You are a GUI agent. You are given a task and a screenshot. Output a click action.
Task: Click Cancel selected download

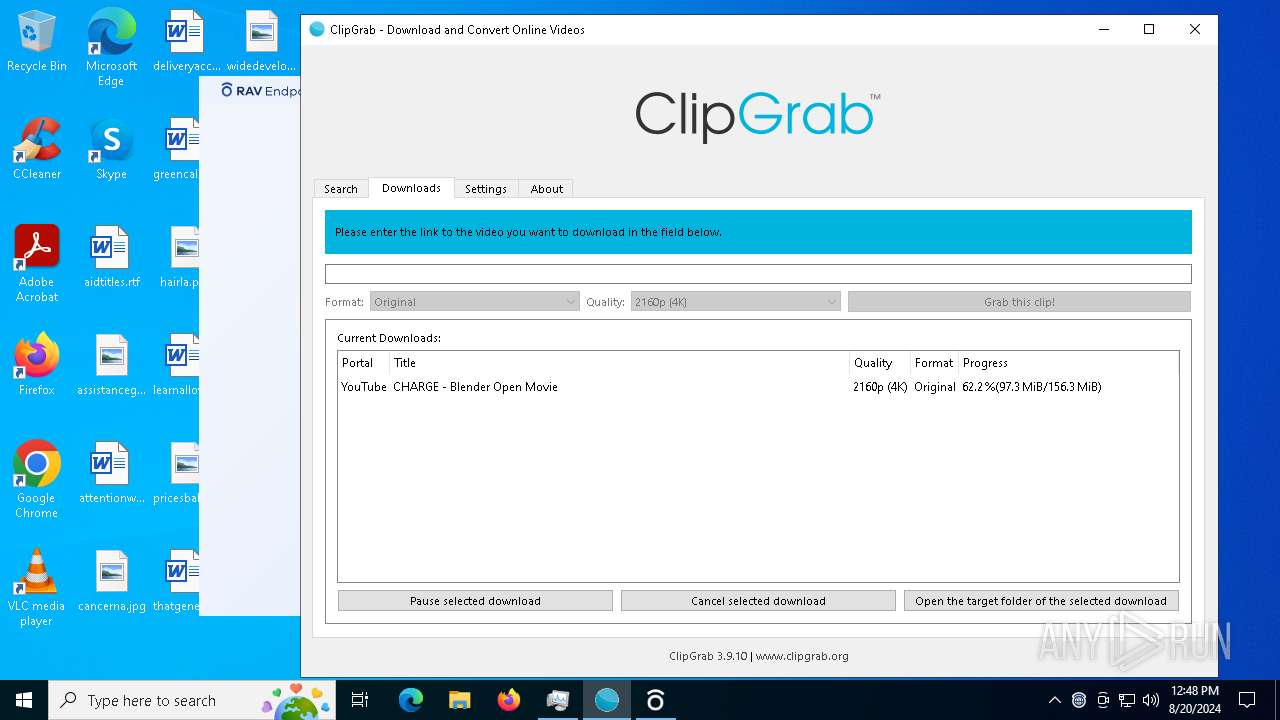click(758, 601)
